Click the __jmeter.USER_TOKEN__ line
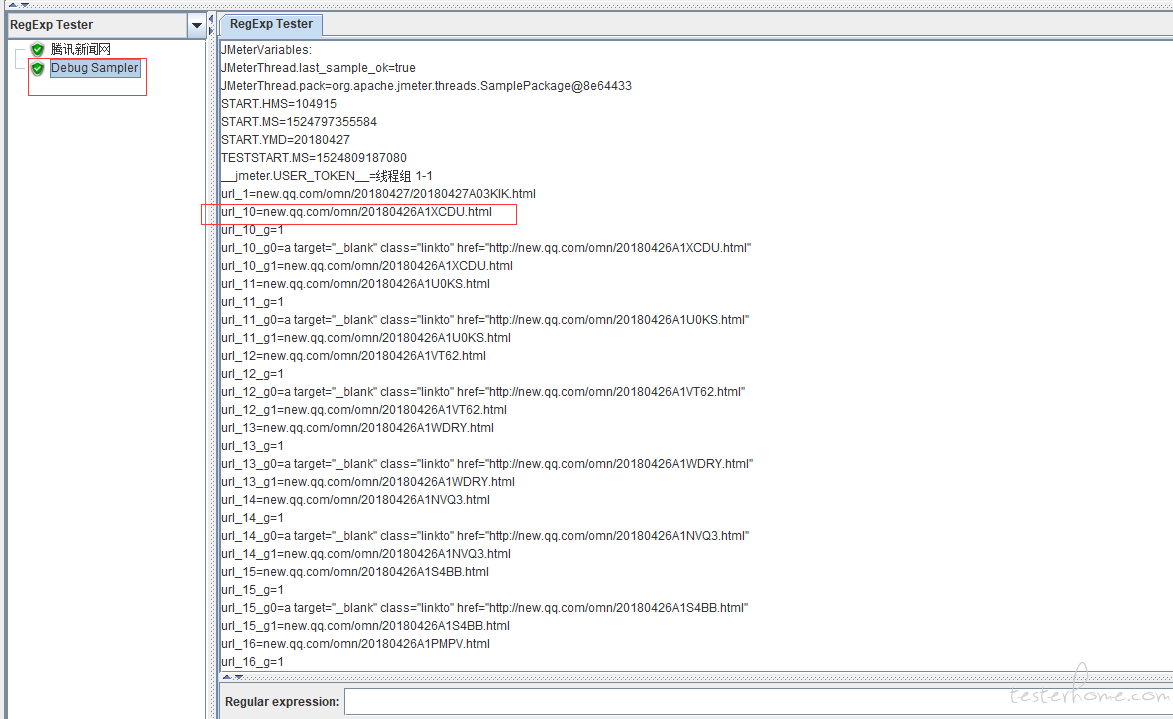This screenshot has height=719, width=1173. tap(327, 176)
